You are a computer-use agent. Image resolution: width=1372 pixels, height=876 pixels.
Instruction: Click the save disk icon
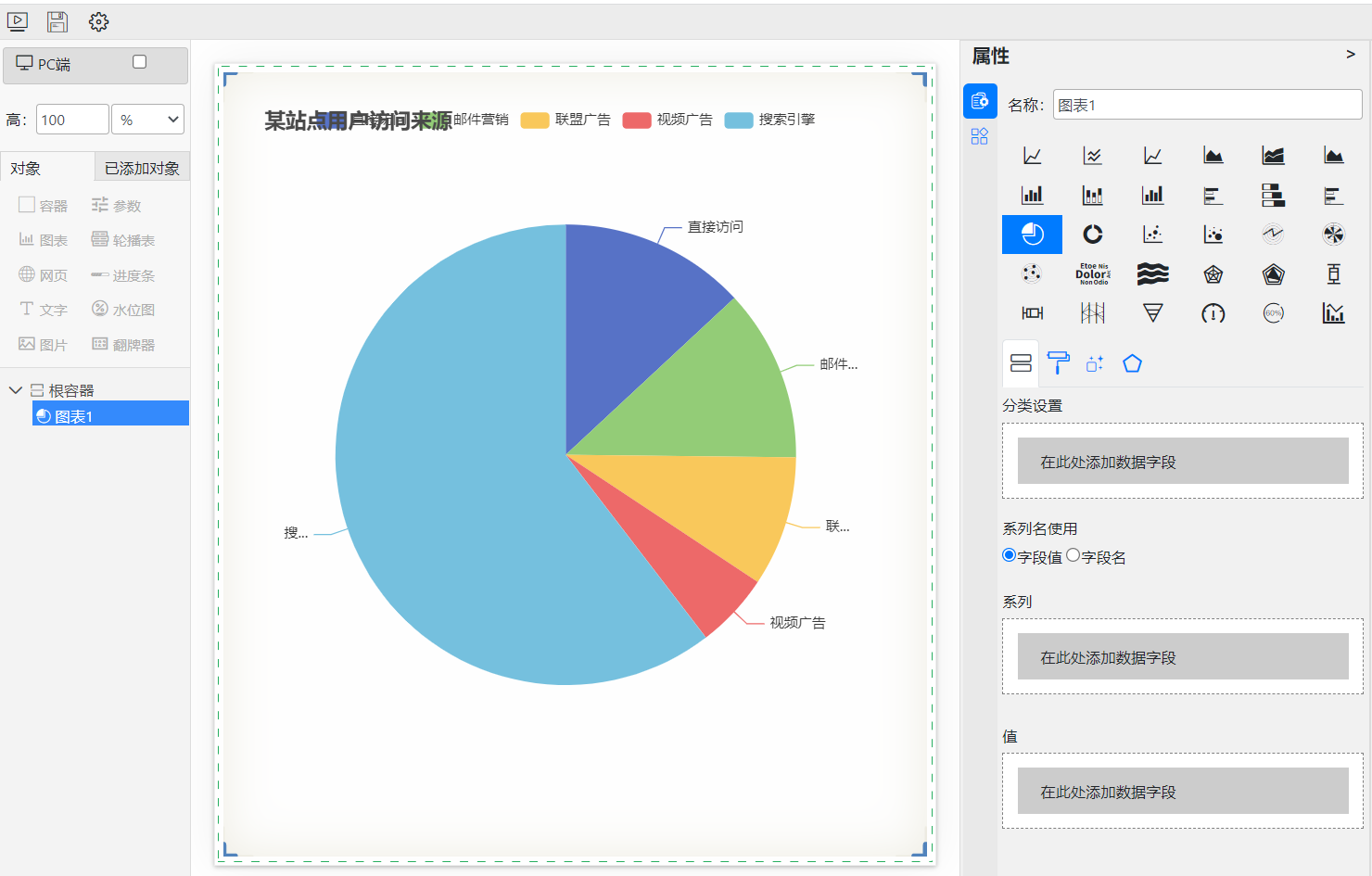coord(57,21)
